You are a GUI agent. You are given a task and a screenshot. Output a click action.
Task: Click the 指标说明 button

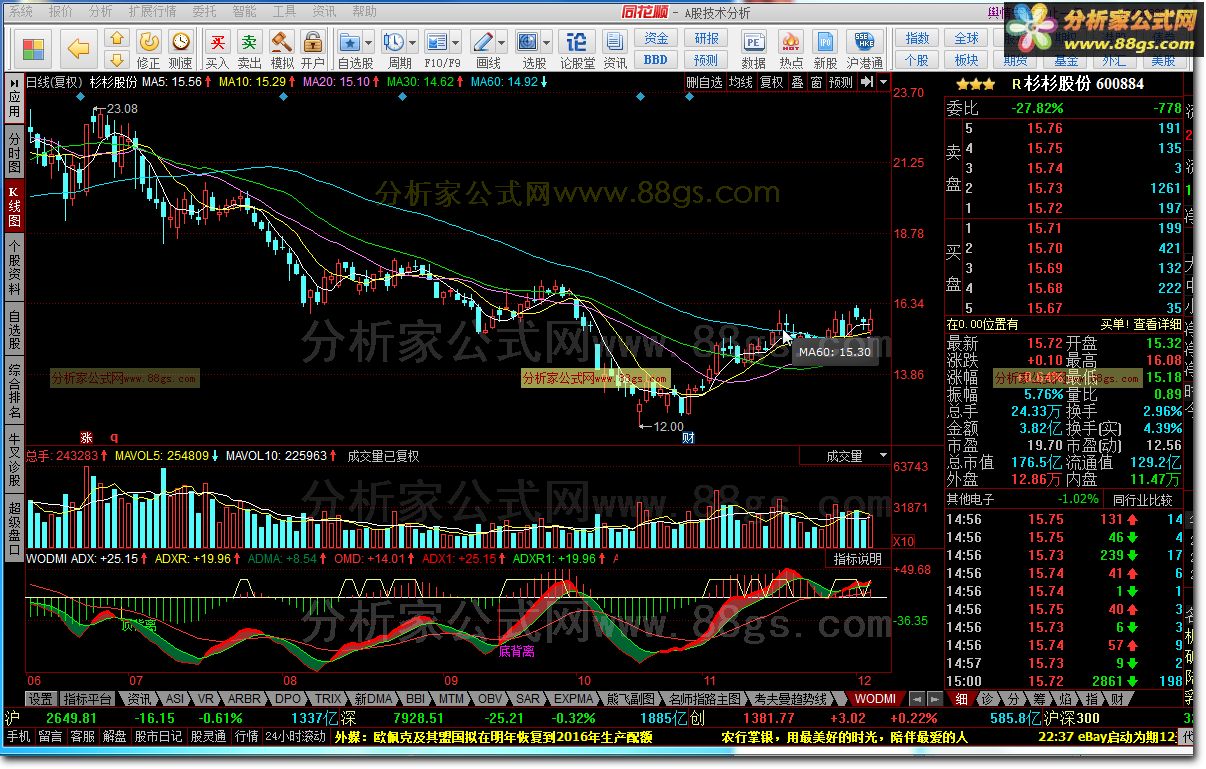(858, 558)
